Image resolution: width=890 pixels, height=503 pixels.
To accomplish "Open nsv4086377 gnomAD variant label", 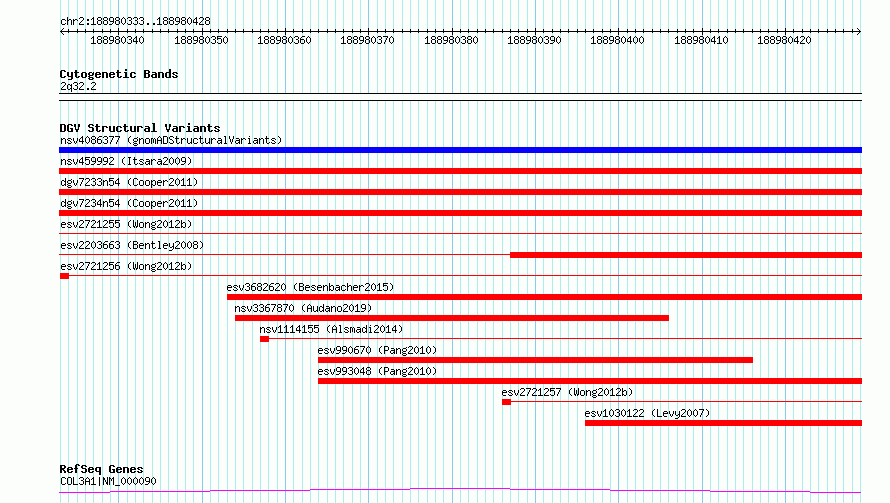I will pos(171,140).
